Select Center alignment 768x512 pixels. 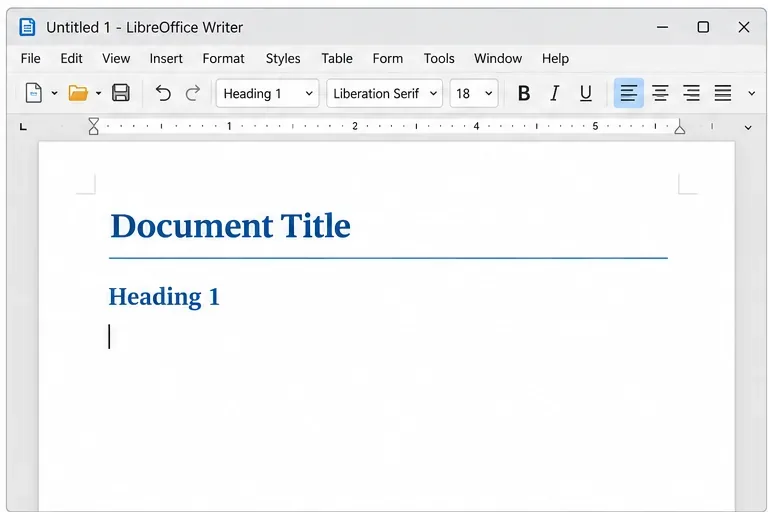coord(660,93)
